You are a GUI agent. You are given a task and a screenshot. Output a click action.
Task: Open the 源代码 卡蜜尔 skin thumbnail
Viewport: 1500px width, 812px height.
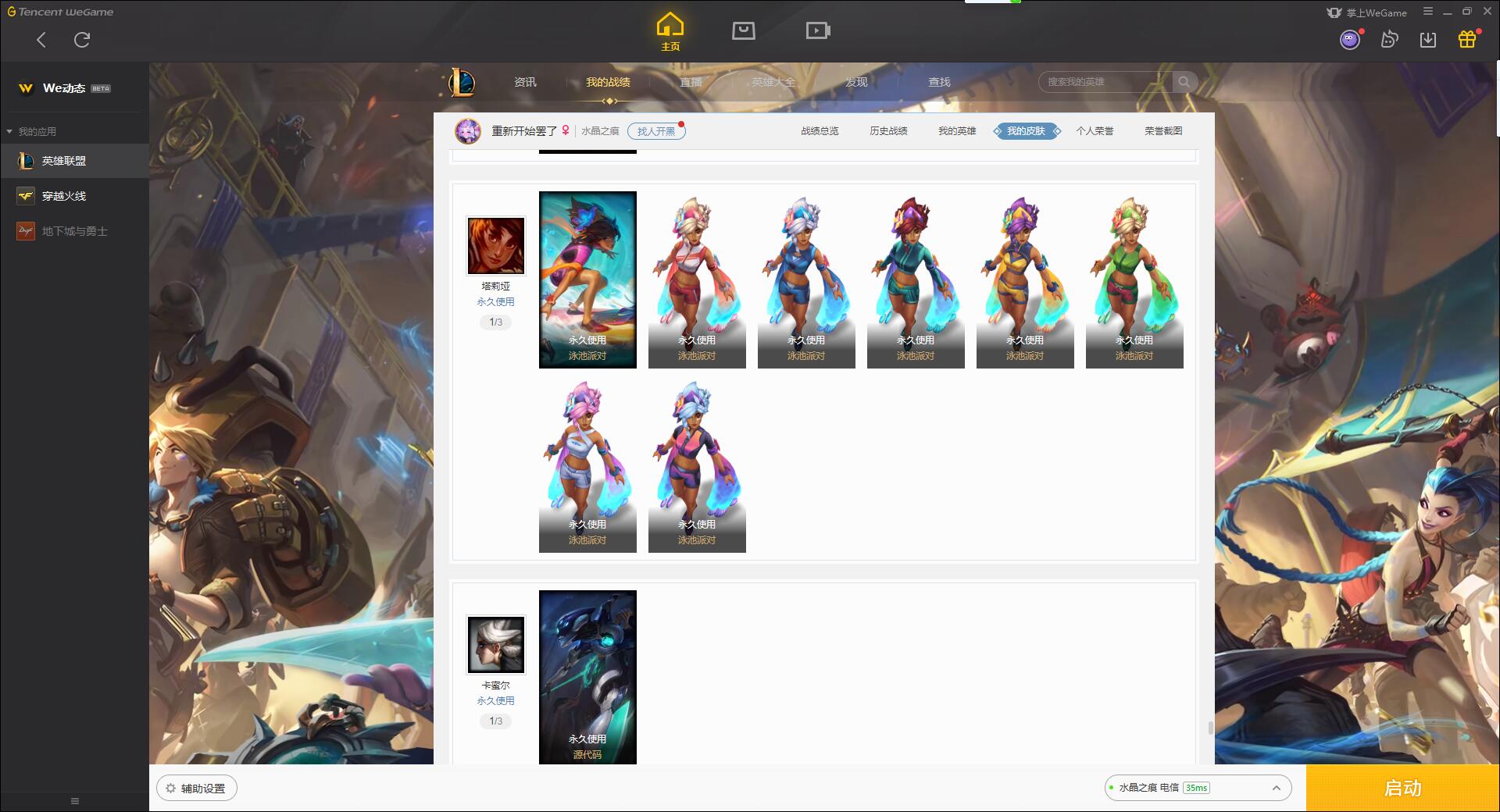587,677
